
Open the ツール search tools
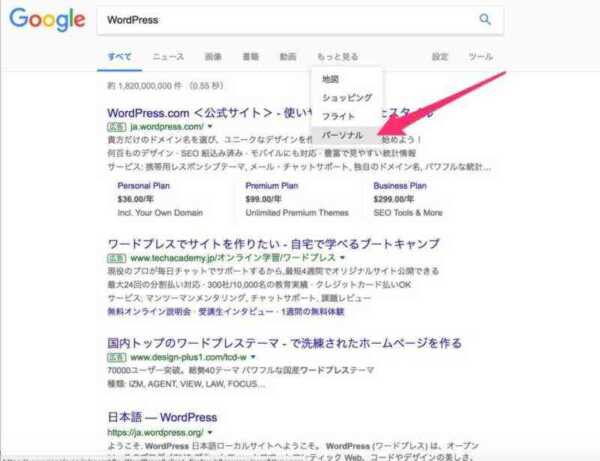[481, 57]
